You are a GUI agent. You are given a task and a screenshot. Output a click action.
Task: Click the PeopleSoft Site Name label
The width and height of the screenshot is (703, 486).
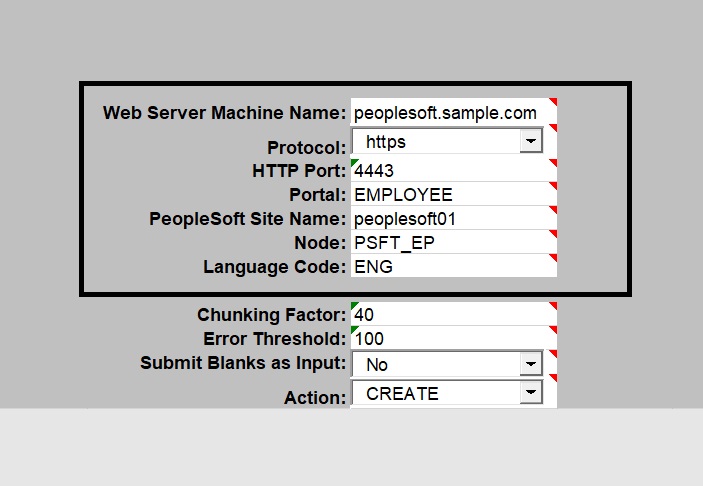point(247,219)
